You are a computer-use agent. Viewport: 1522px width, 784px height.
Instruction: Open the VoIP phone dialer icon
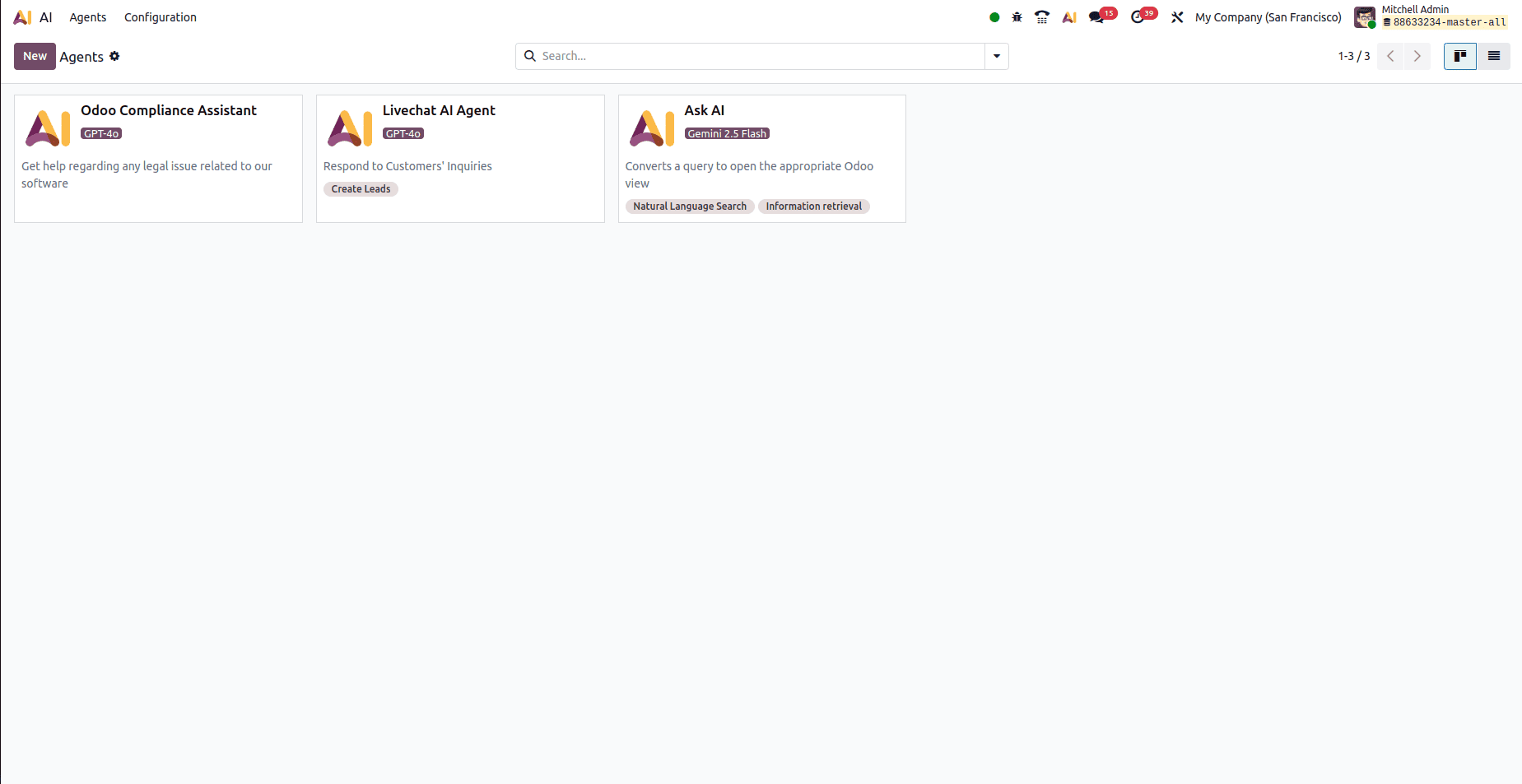(x=1042, y=17)
